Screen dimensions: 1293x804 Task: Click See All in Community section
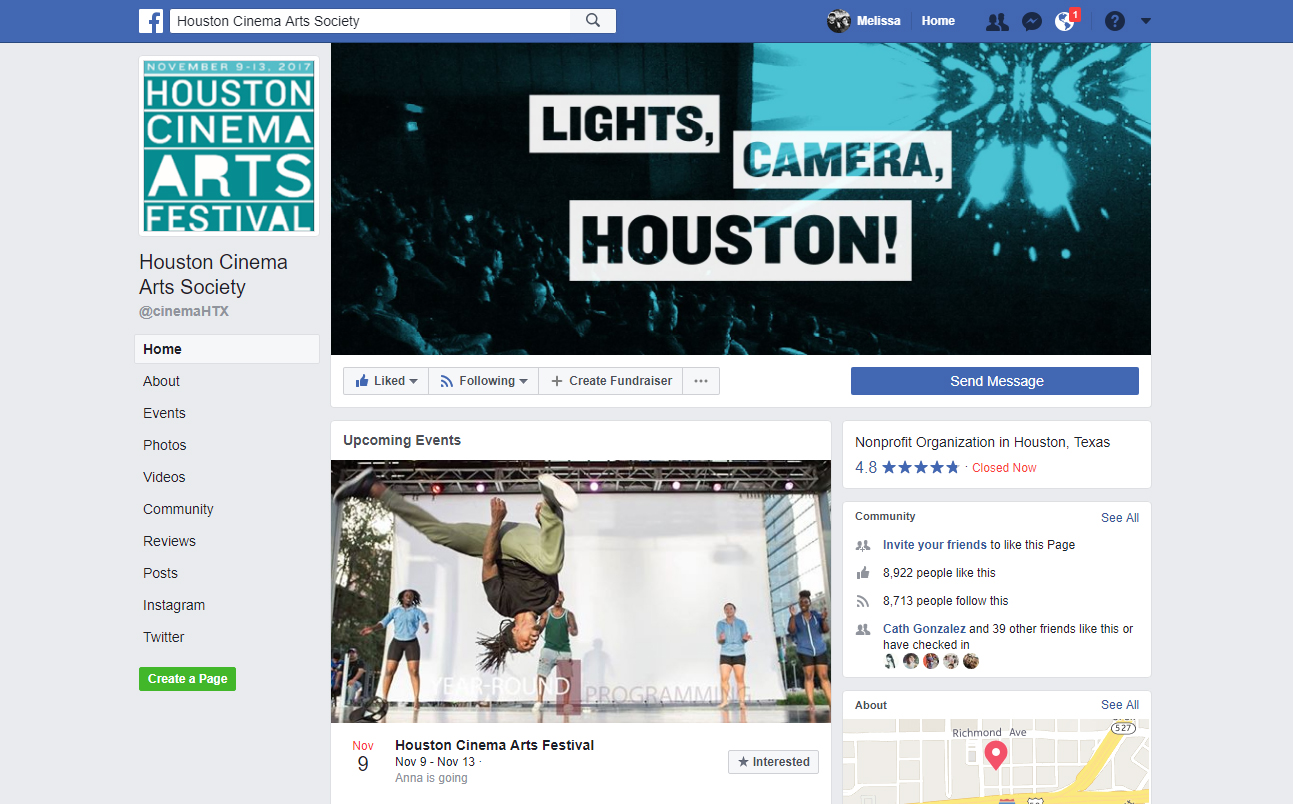point(1120,518)
